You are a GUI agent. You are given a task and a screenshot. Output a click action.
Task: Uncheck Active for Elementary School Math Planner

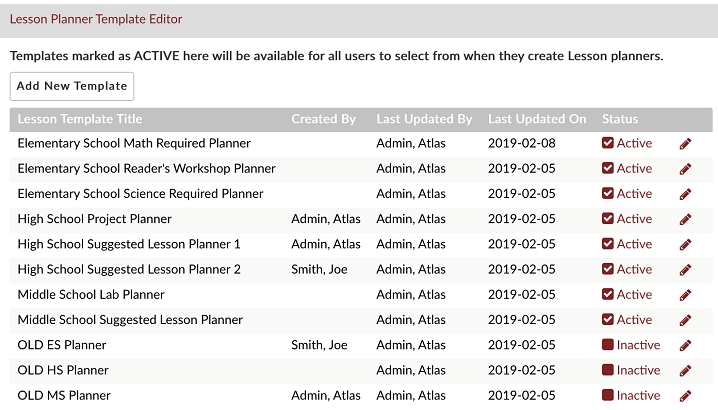pos(608,143)
